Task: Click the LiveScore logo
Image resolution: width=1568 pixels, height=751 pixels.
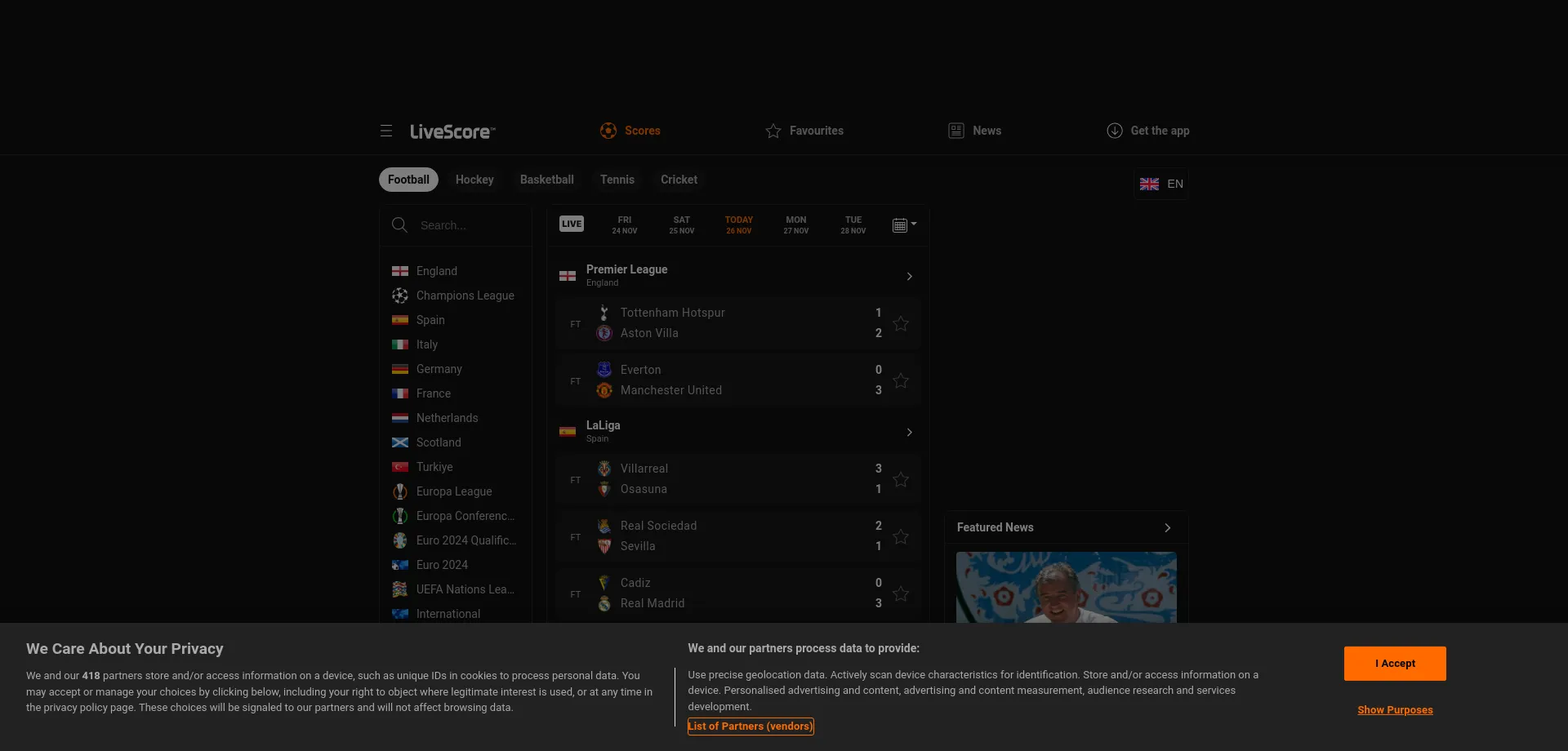Action: pos(452,131)
